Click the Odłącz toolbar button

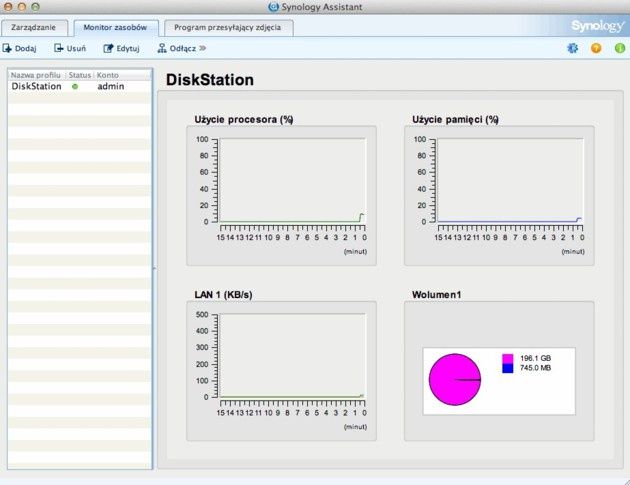coord(177,49)
